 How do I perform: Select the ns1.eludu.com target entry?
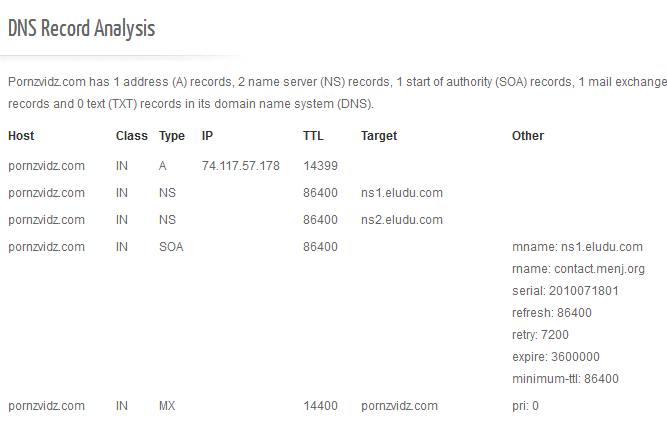(401, 193)
